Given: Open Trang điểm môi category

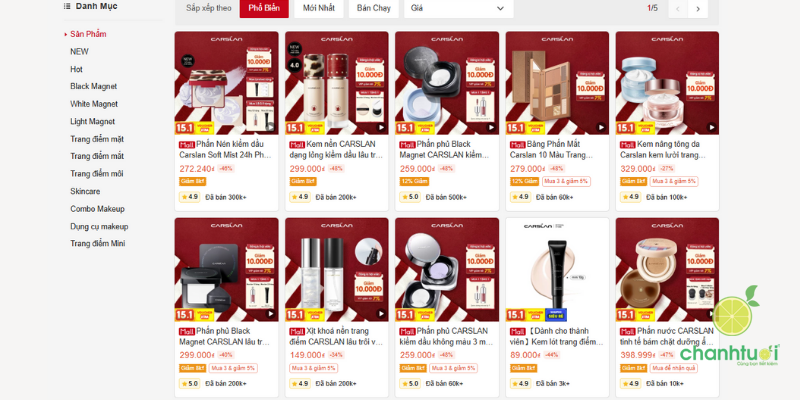Looking at the screenshot, I should (x=96, y=173).
